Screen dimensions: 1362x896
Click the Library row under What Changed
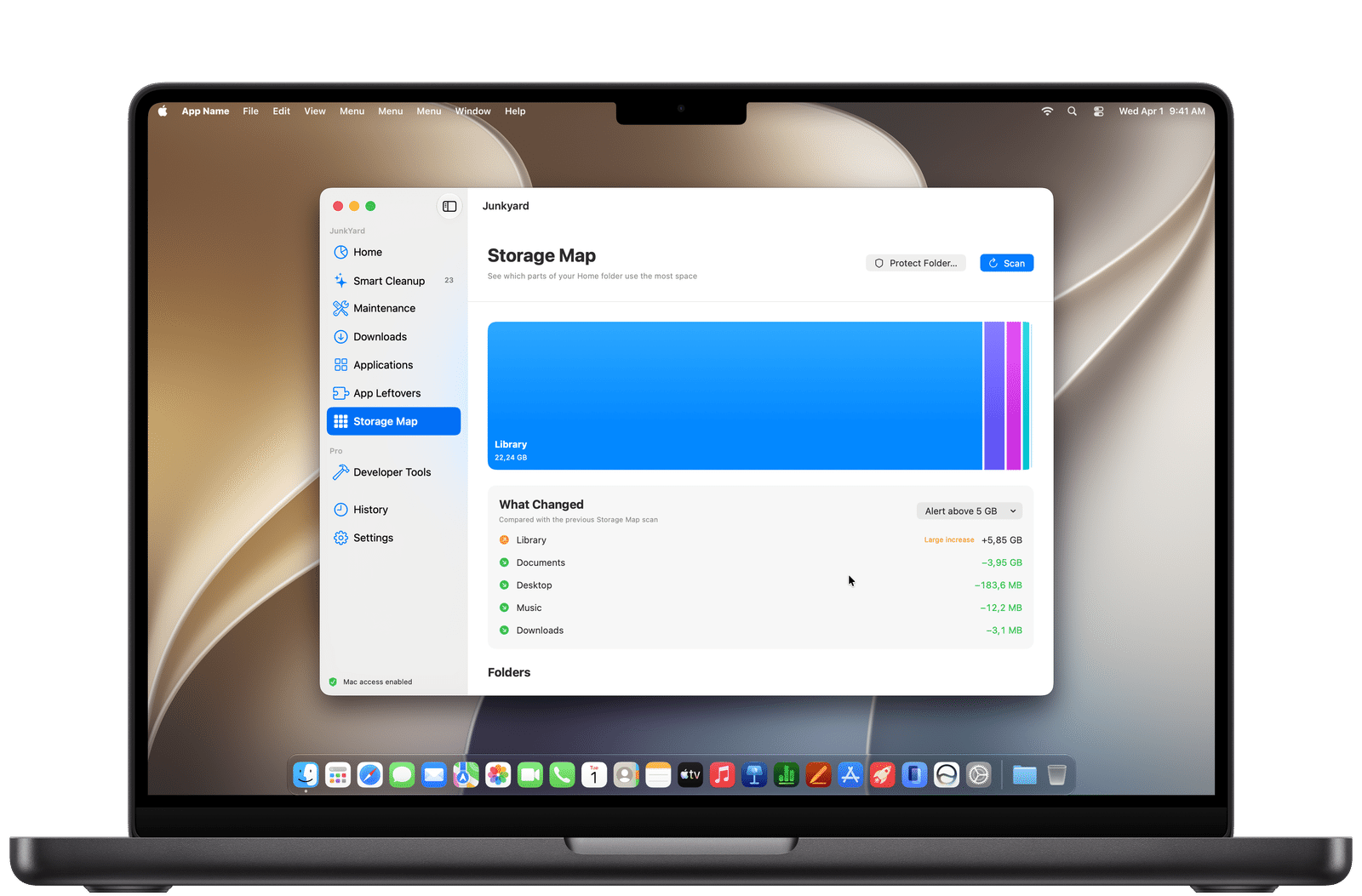[x=760, y=540]
